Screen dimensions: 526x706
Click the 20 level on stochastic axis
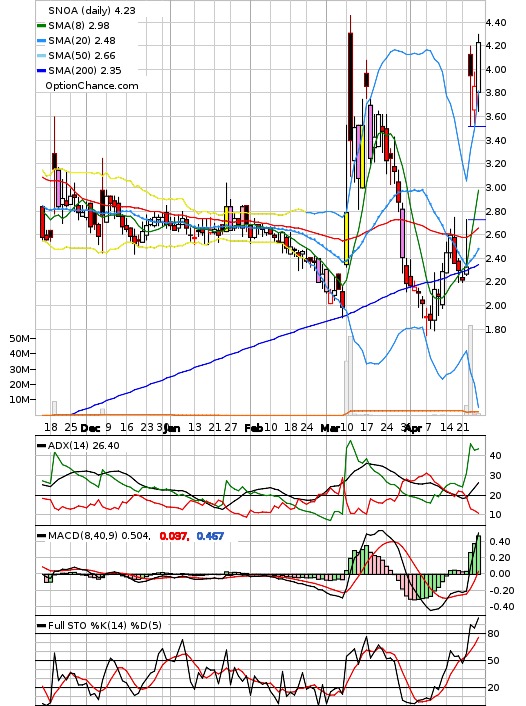click(494, 688)
